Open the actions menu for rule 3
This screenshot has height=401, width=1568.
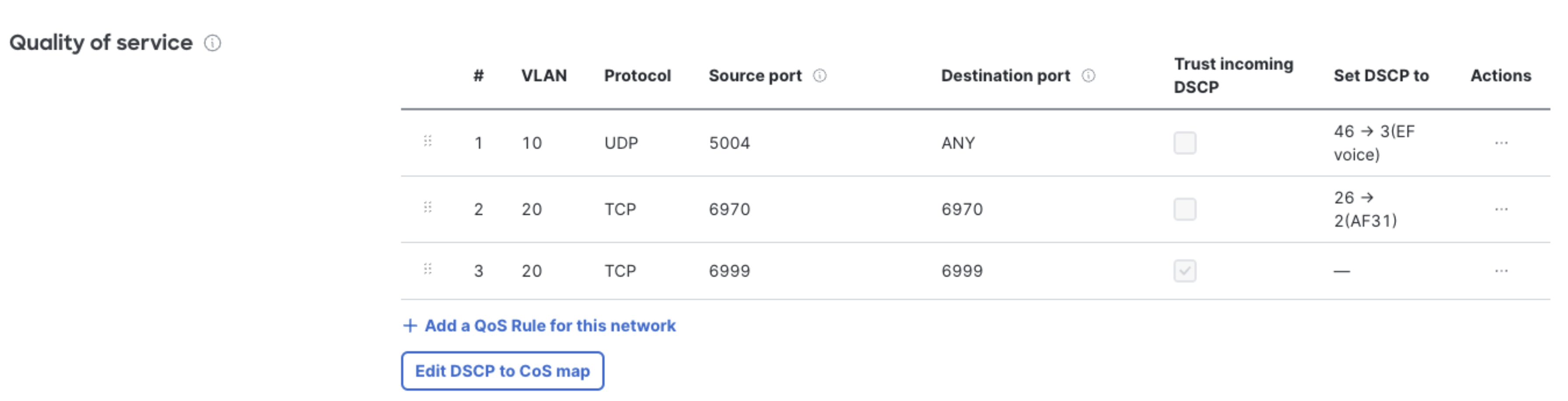[1501, 271]
